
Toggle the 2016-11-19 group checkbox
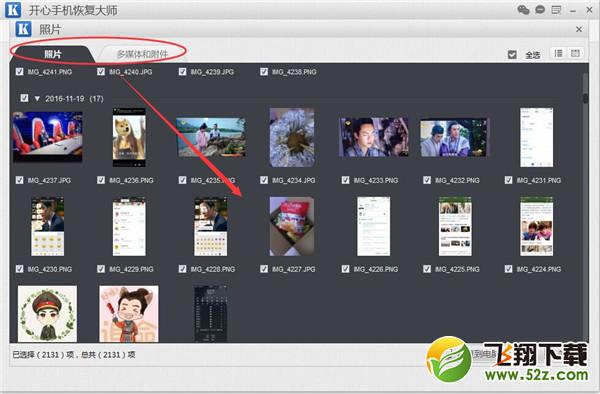coord(24,98)
